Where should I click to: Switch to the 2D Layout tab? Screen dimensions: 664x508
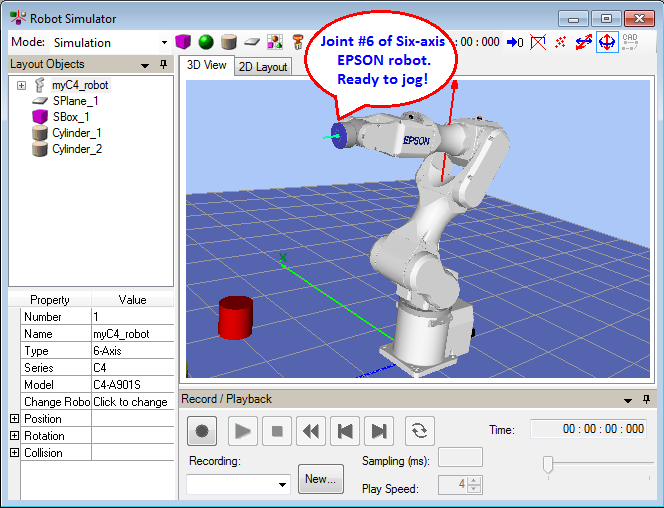pyautogui.click(x=263, y=67)
